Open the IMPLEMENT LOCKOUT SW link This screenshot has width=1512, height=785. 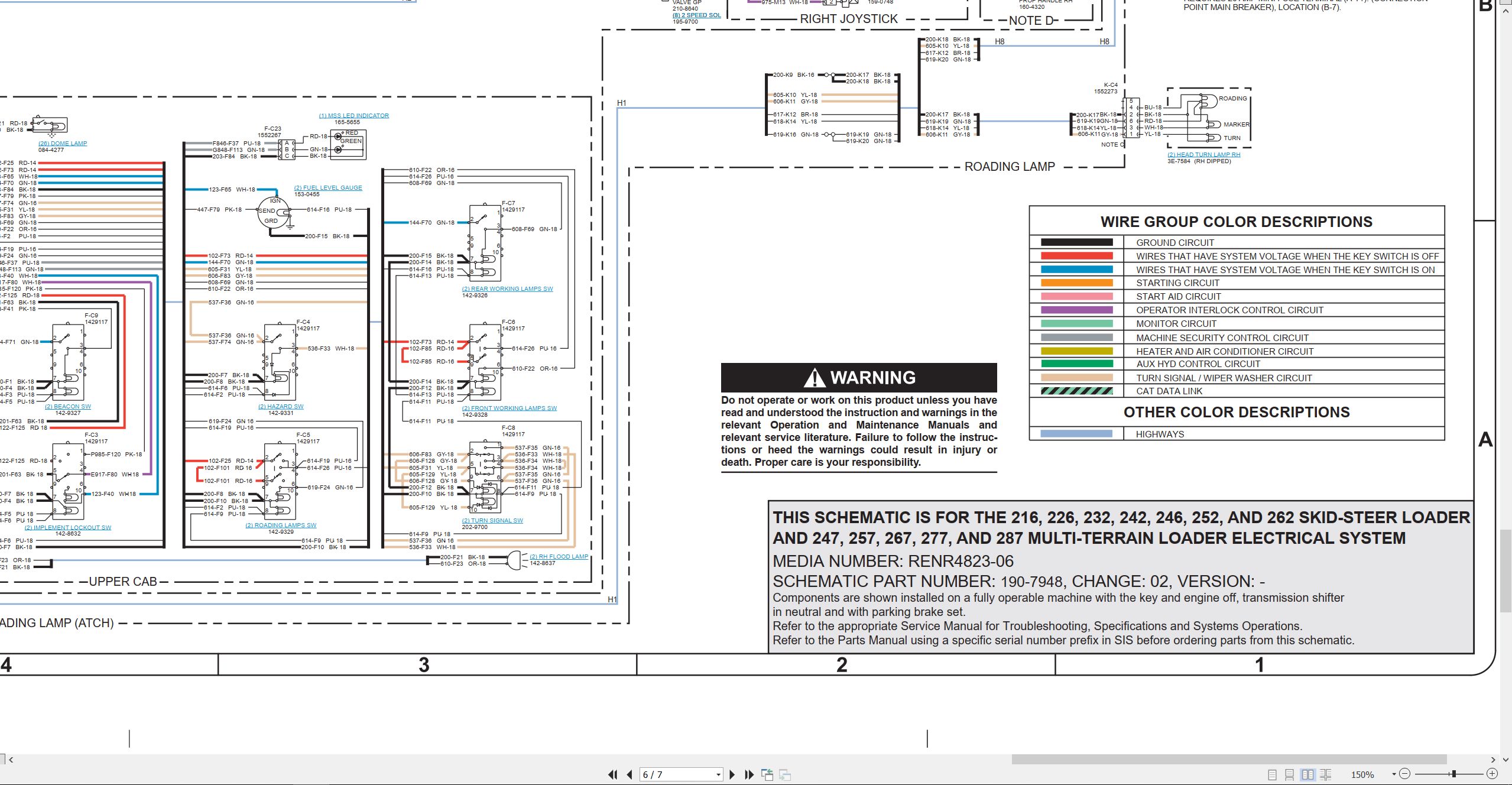point(68,528)
